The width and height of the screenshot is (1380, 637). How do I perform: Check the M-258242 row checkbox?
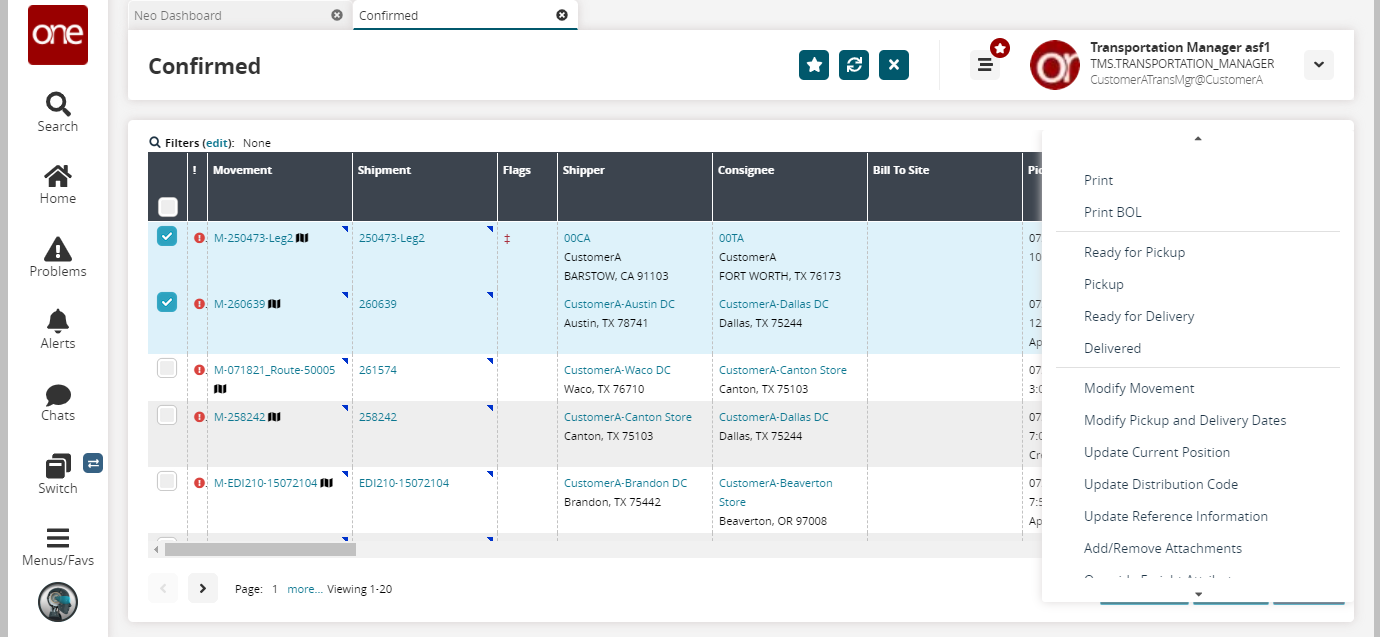click(167, 415)
